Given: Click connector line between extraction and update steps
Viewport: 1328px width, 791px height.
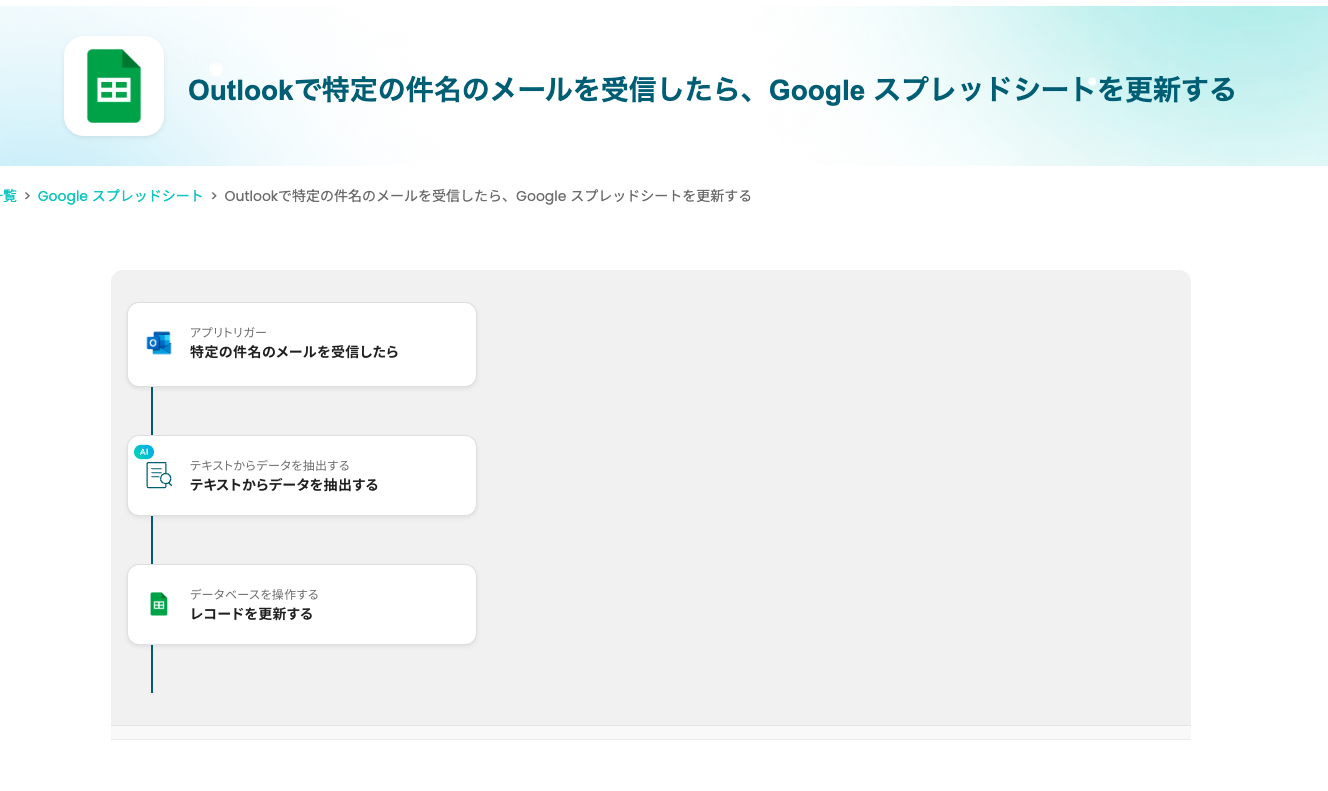Looking at the screenshot, I should click(152, 540).
